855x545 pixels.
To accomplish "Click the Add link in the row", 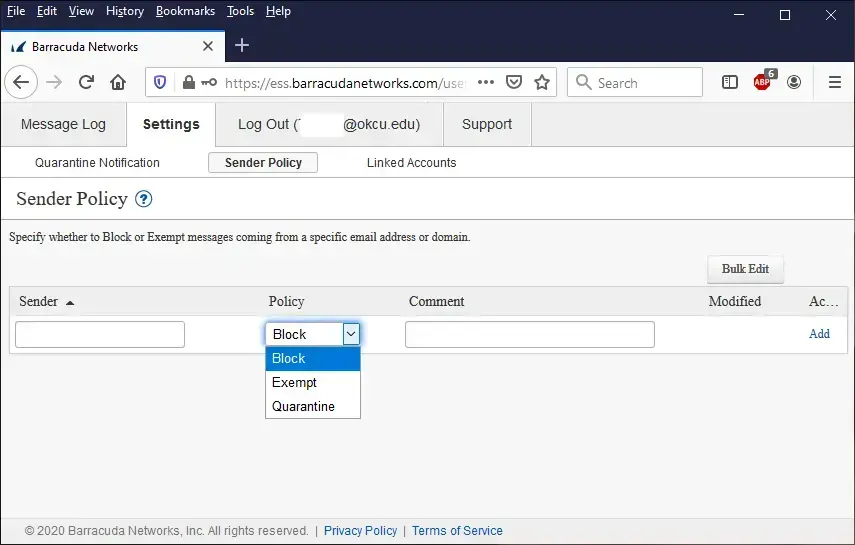I will click(x=819, y=334).
